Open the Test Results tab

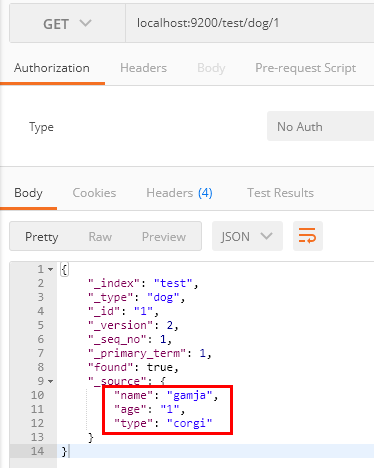[280, 193]
